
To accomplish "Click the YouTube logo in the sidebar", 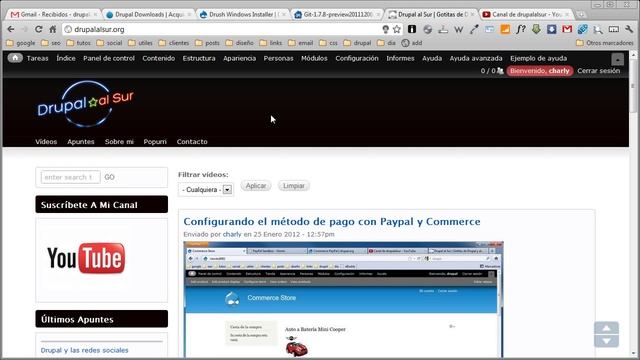I will [x=86, y=258].
